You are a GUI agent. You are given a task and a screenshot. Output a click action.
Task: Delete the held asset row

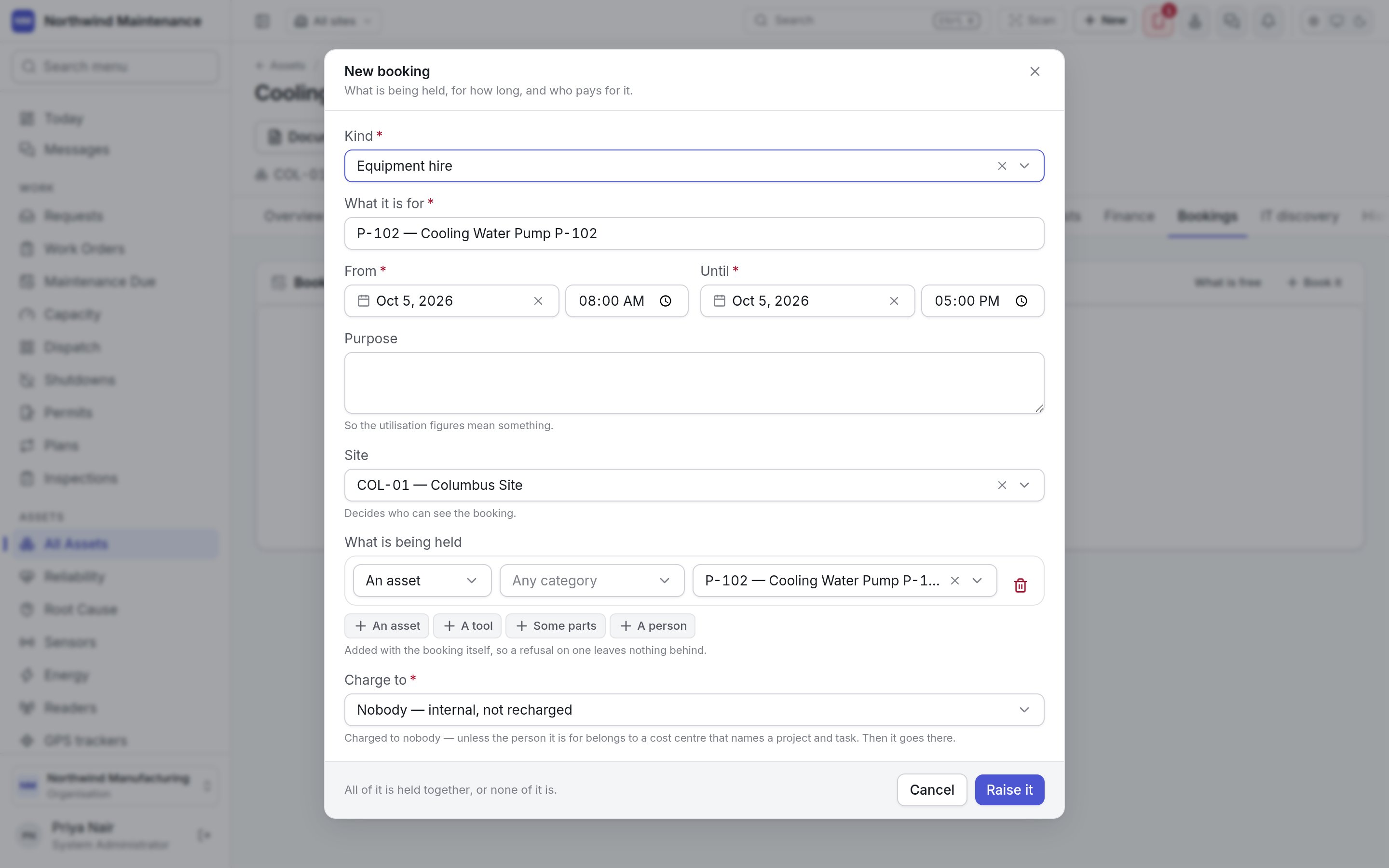point(1020,585)
